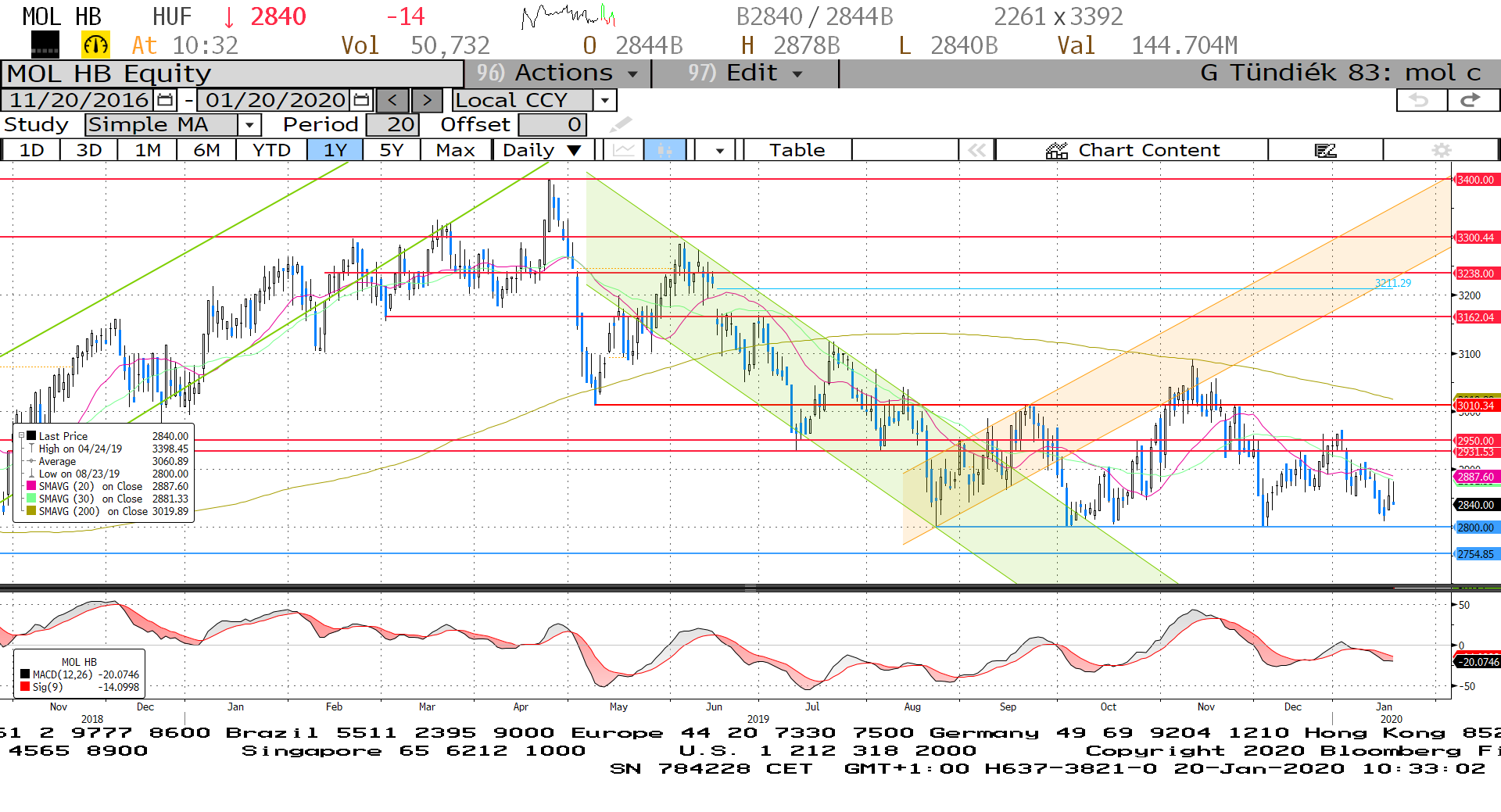Viewport: 1501px width, 812px height.
Task: Select the 1M range tab
Action: 148,150
